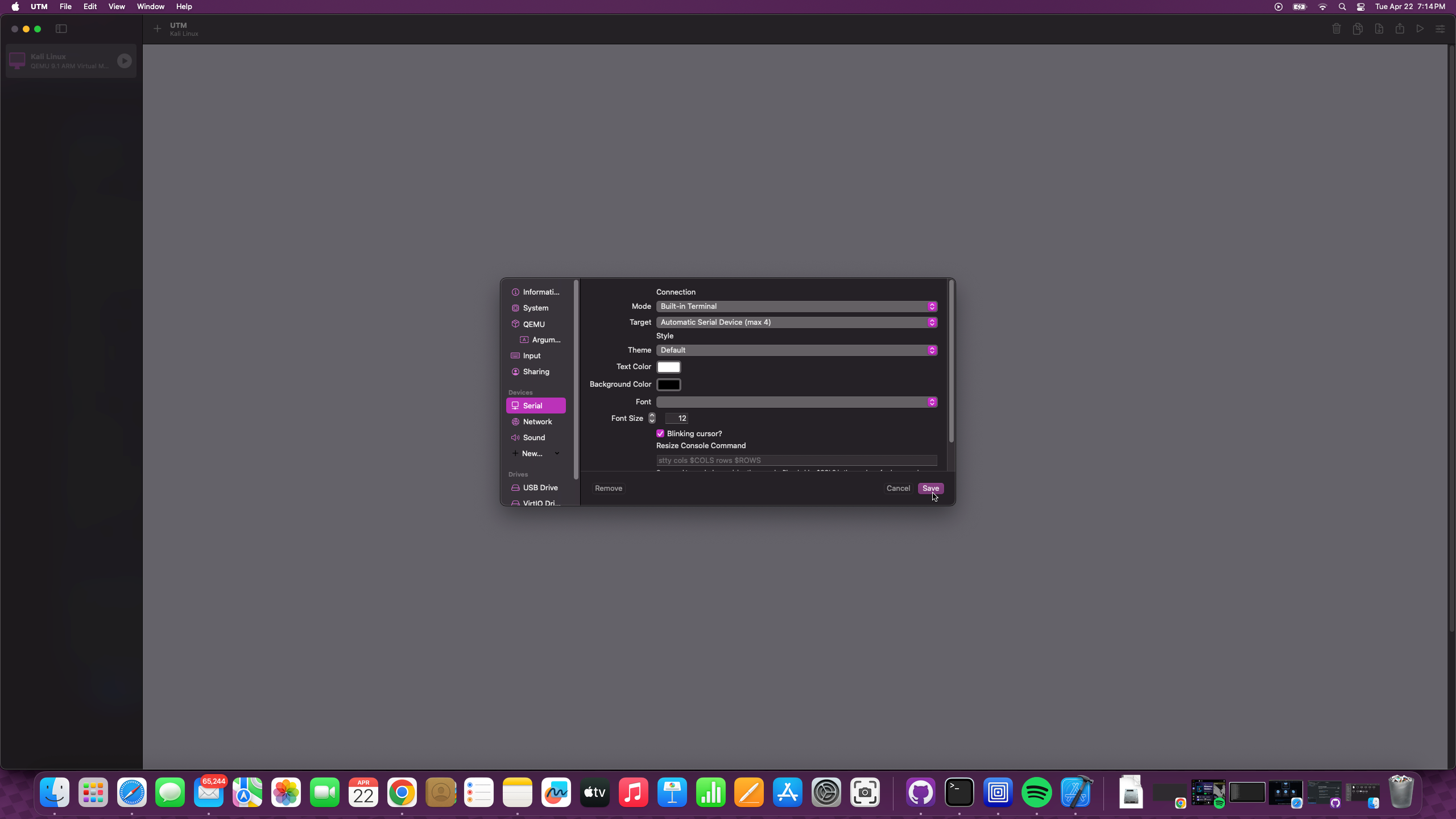This screenshot has height=819, width=1456.
Task: Open the Mode dropdown
Action: coord(796,307)
